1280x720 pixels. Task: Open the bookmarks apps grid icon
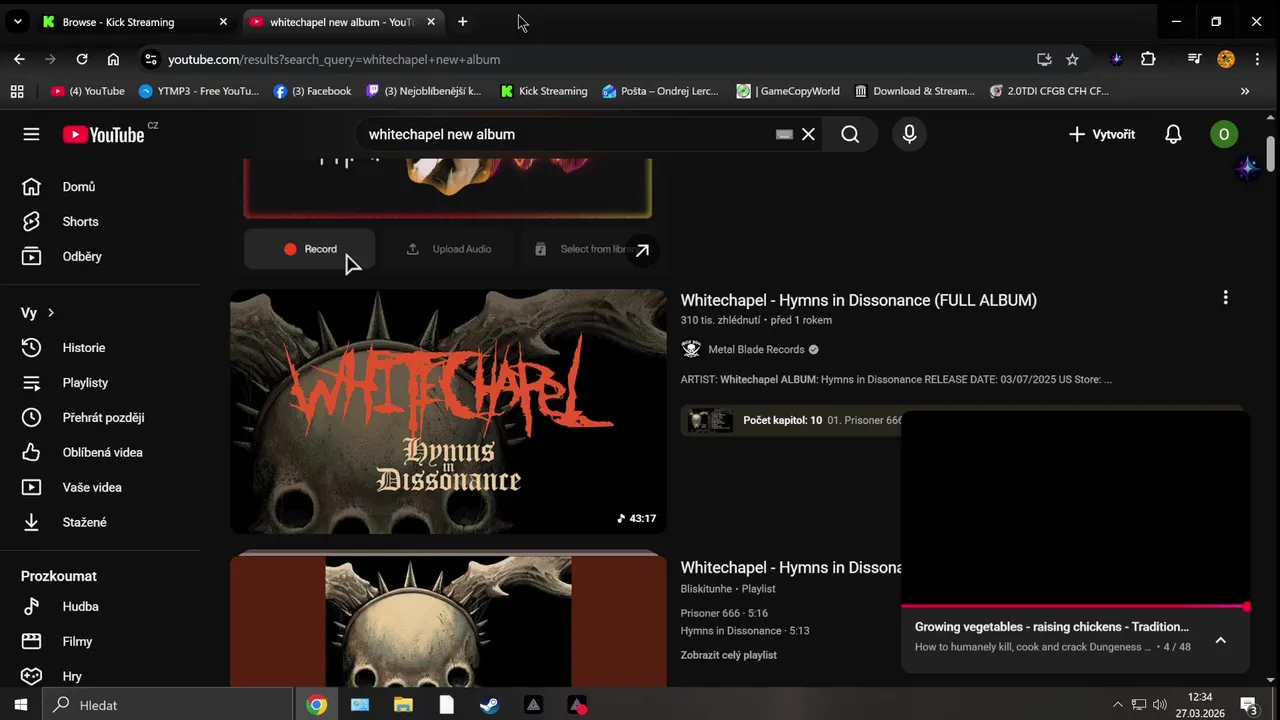coord(17,91)
